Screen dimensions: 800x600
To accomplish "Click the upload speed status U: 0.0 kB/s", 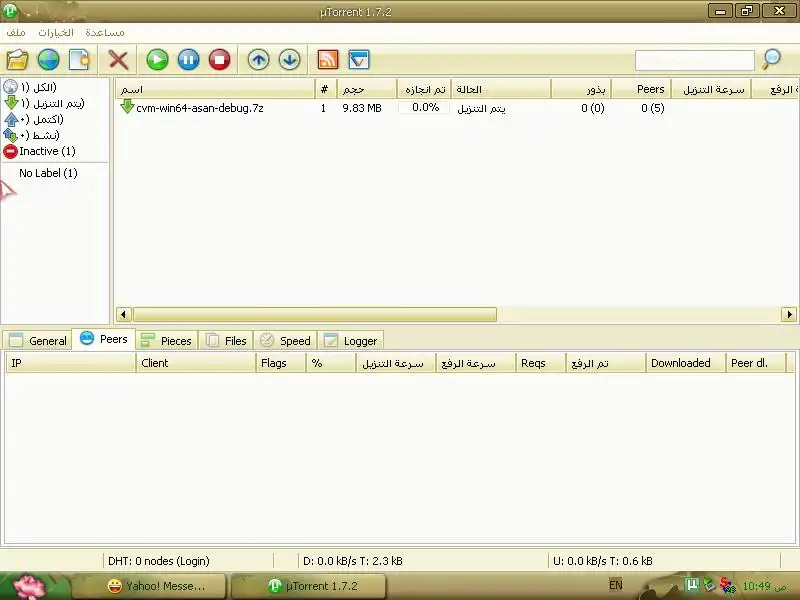I will 603,561.
